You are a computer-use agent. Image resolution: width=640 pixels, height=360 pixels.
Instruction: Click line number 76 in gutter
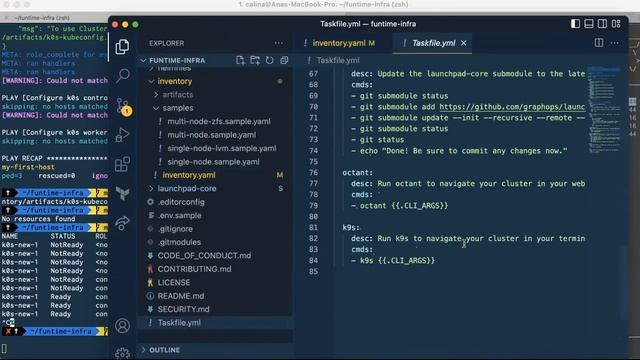[x=313, y=173]
